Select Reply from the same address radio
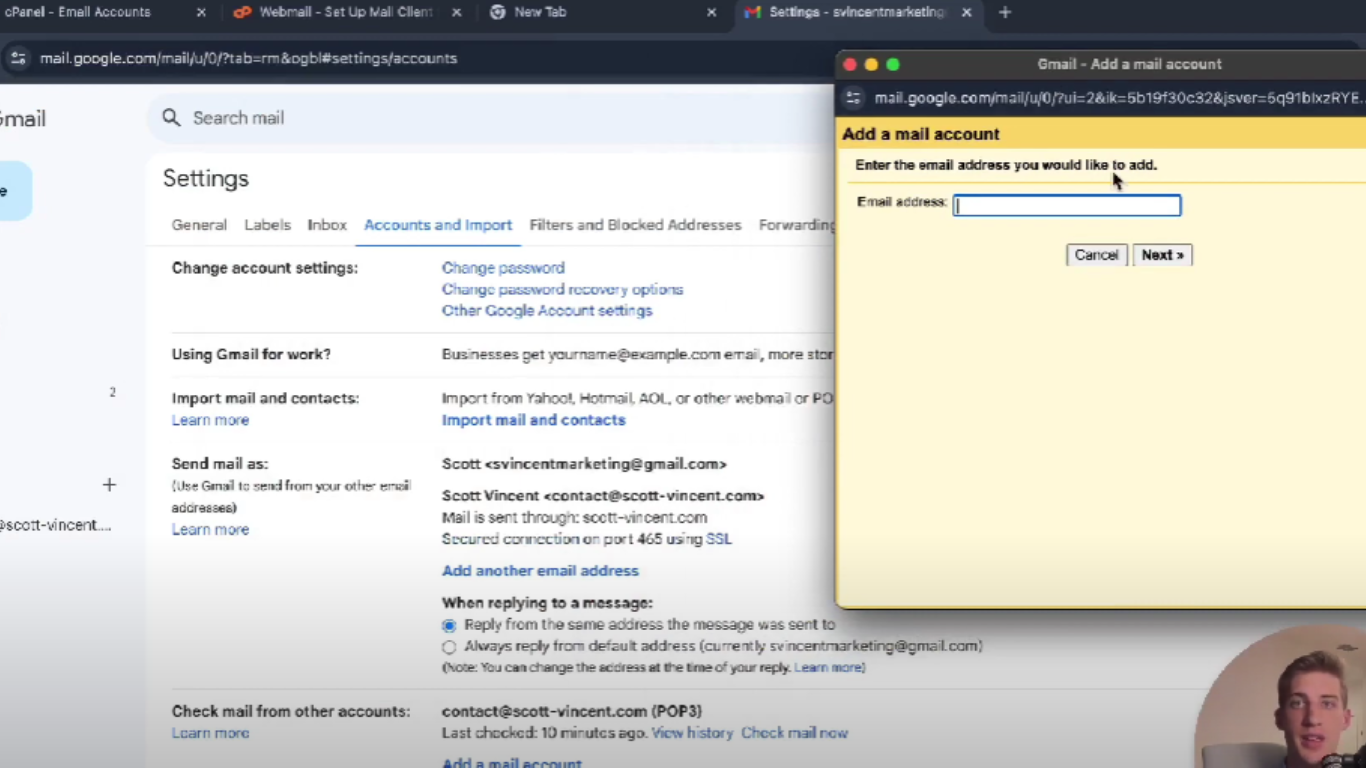Viewport: 1366px width, 768px height. (449, 625)
